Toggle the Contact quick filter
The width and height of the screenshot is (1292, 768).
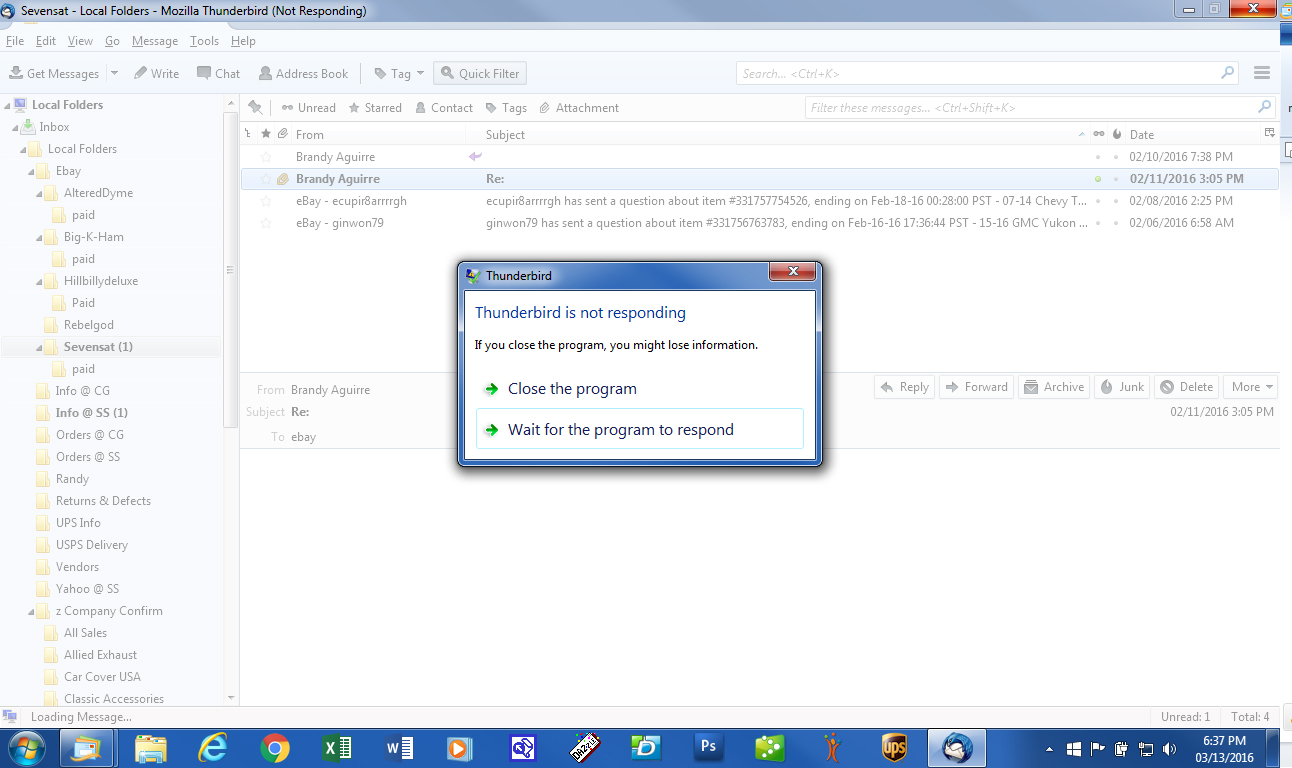(x=442, y=107)
